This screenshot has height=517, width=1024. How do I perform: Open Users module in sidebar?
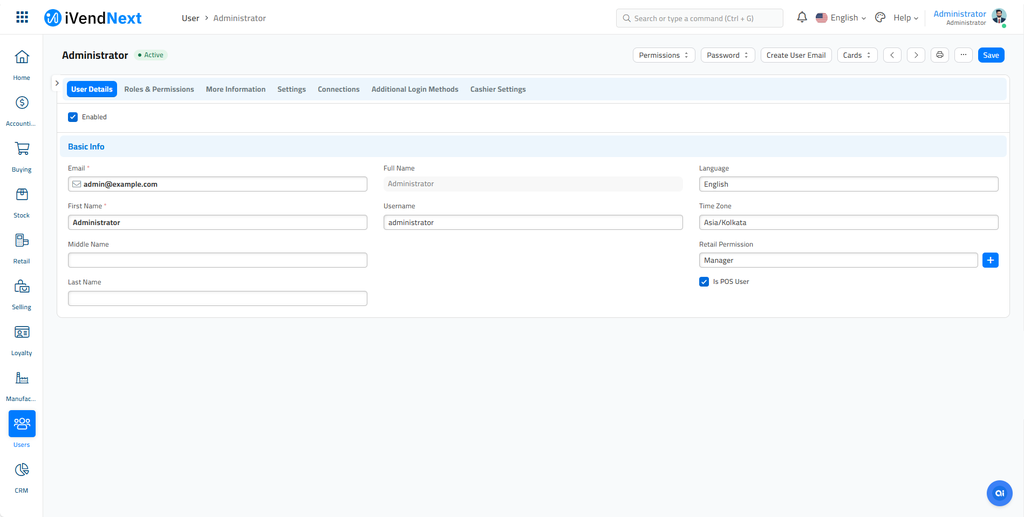click(22, 431)
